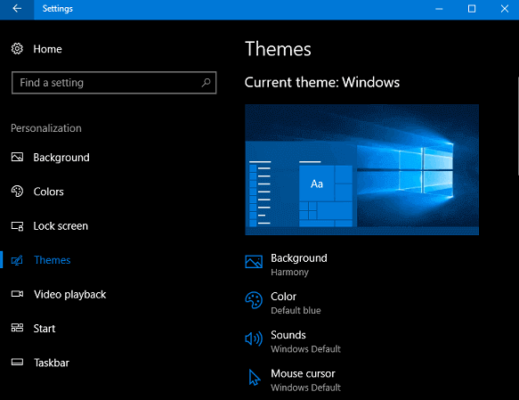Viewport: 519px width, 400px height.
Task: Select the Lock screen icon in the sidebar
Action: click(17, 226)
